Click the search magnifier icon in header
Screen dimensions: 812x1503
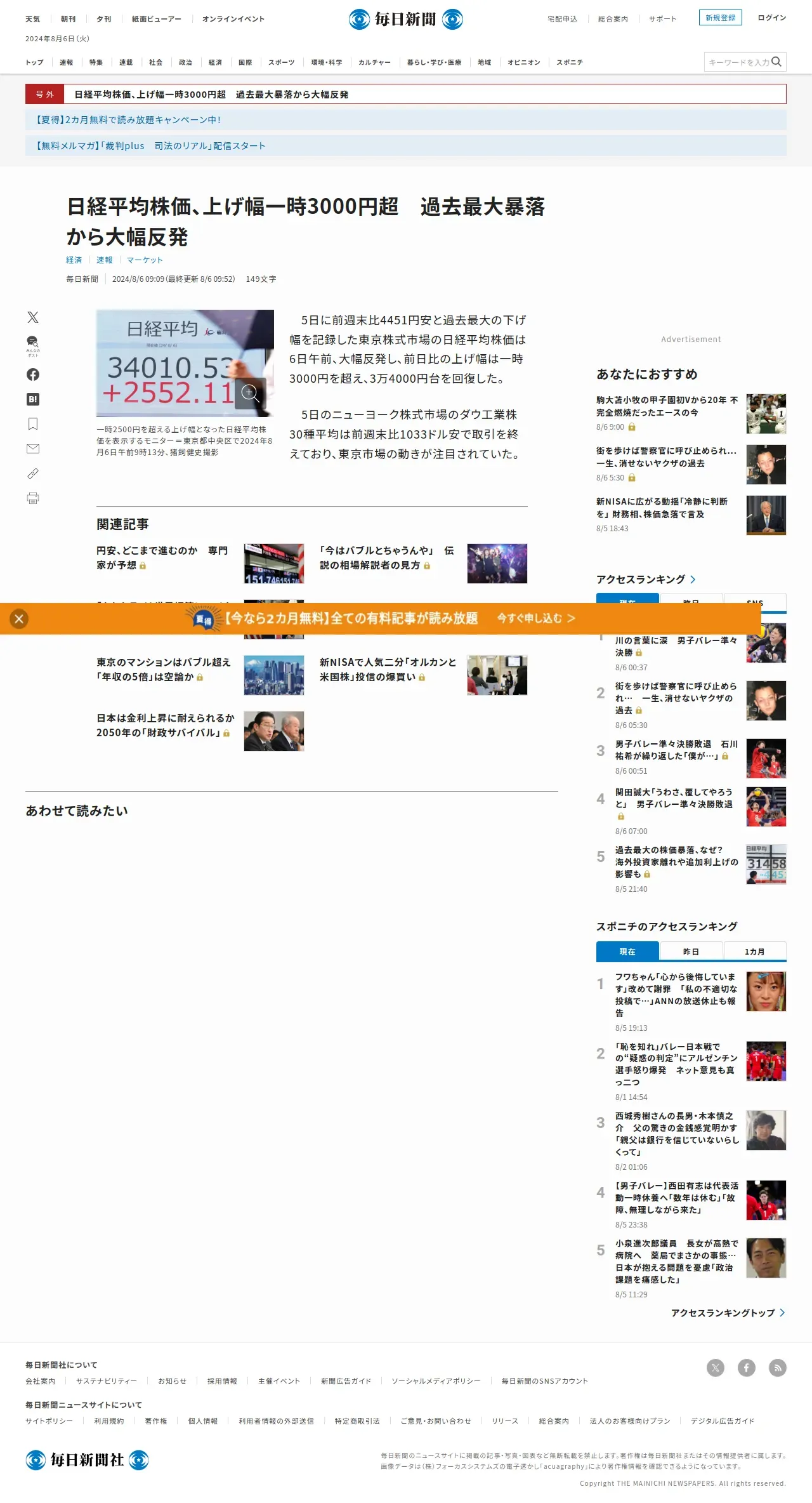[x=776, y=62]
